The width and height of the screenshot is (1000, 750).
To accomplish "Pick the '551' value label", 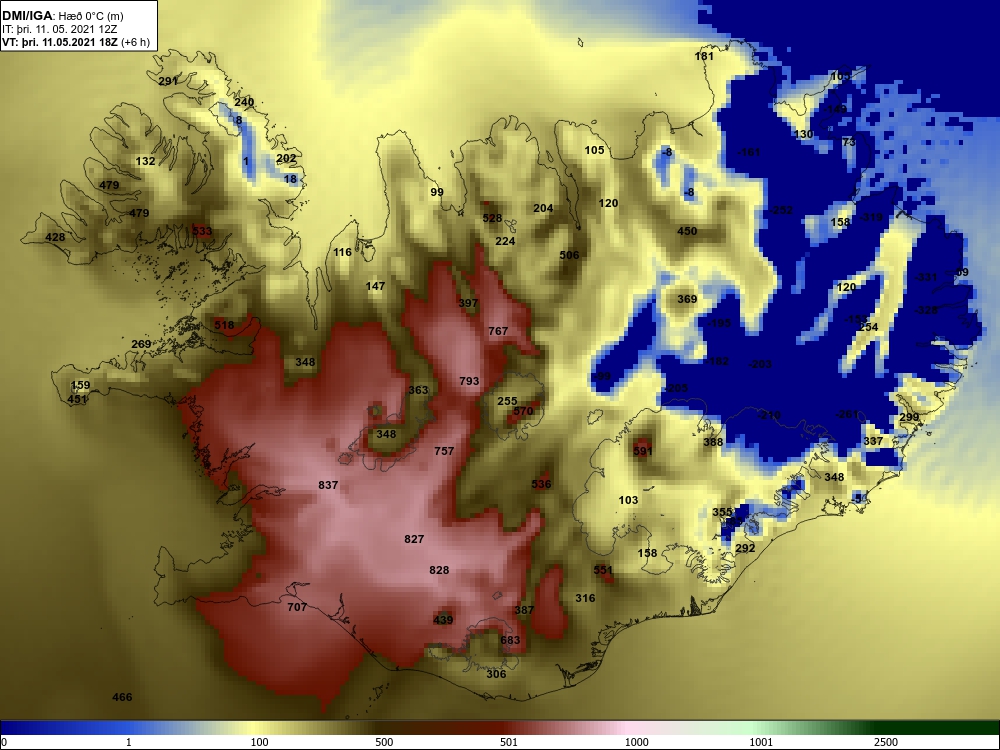I will click(603, 571).
